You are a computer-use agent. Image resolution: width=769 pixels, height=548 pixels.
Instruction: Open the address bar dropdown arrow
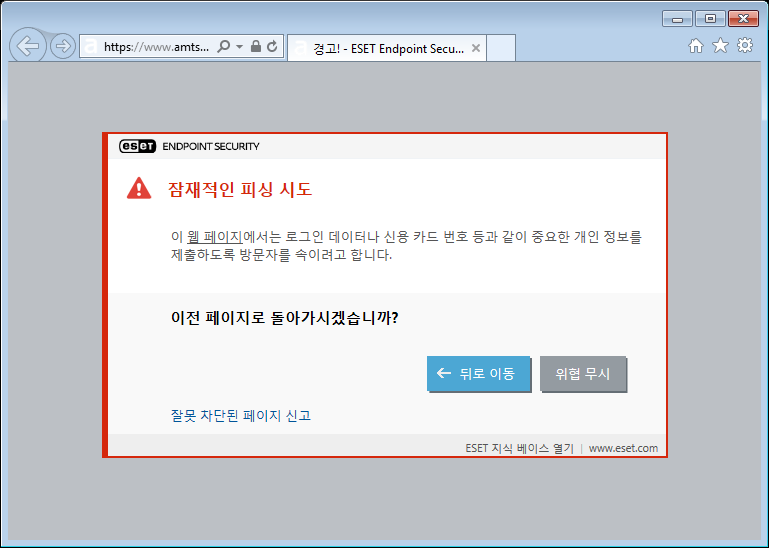pyautogui.click(x=239, y=47)
